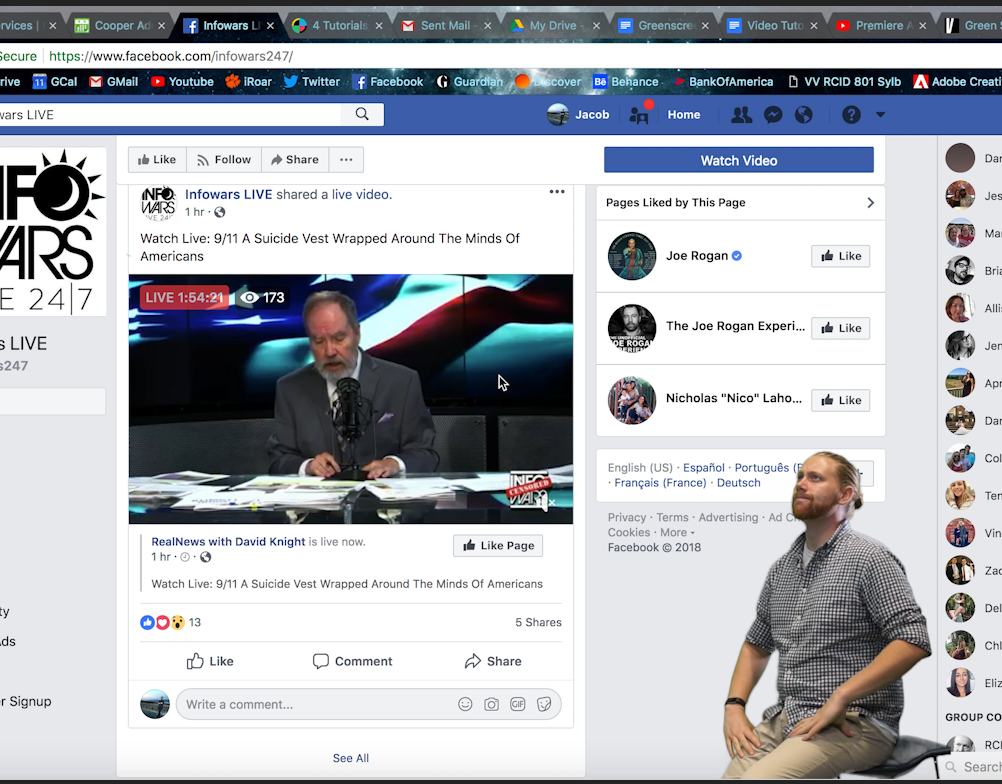Like the Infowars LIVE page
This screenshot has height=784, width=1002.
click(157, 160)
